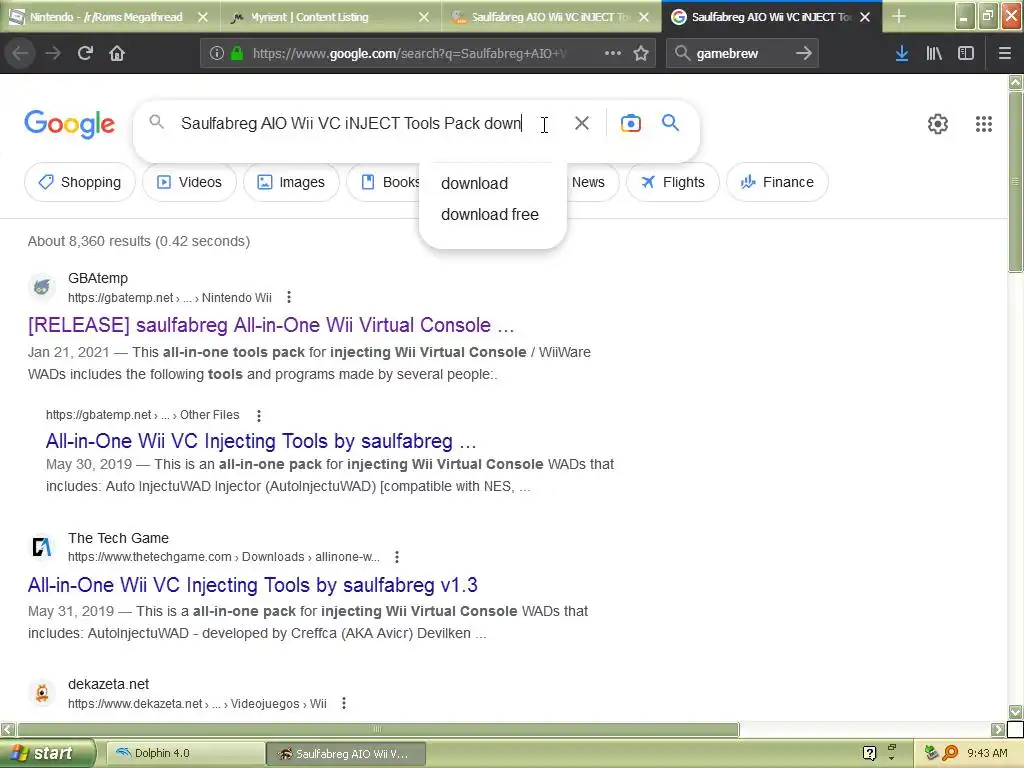Click the vertical scrollbar thumb
The width and height of the screenshot is (1024, 768).
click(x=1016, y=182)
